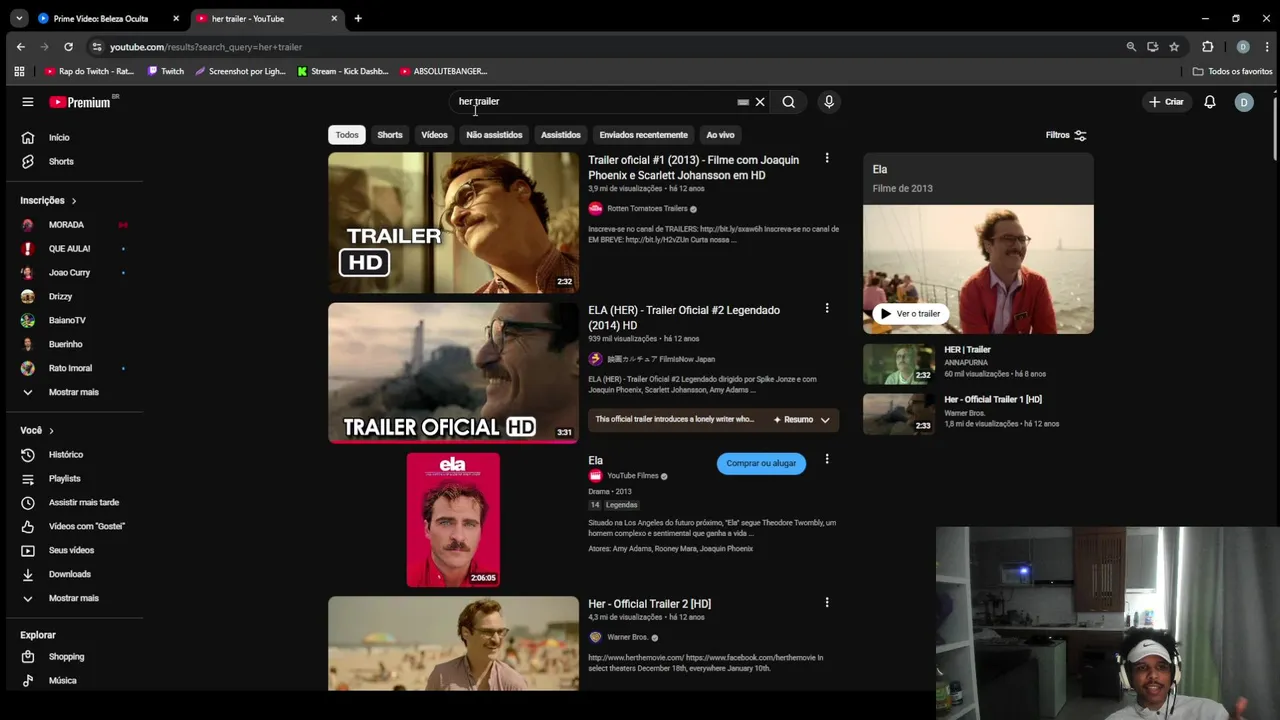Open the Ela movie poster
Image resolution: width=1280 pixels, height=720 pixels.
453,520
